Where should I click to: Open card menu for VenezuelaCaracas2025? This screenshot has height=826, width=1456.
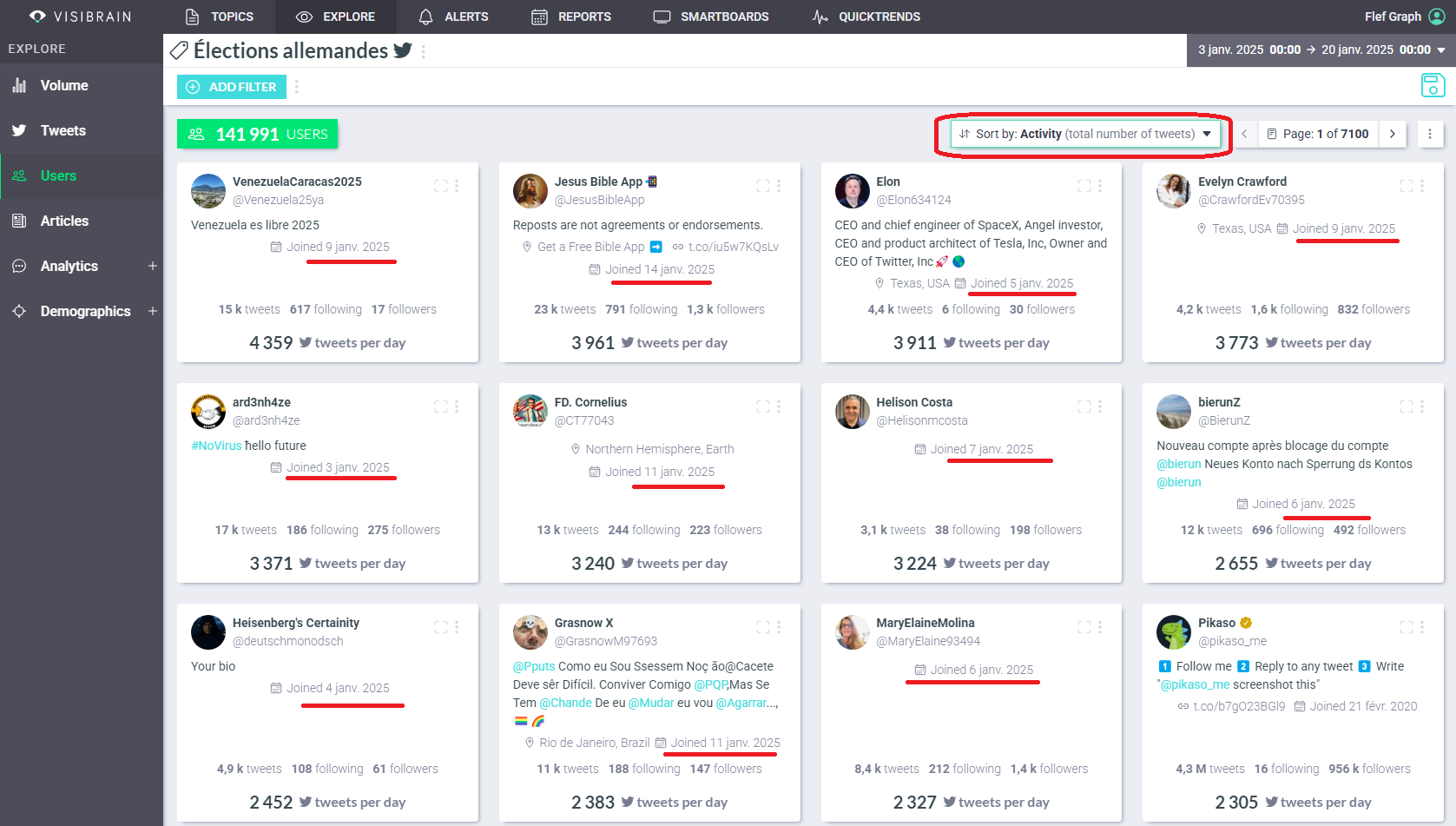click(x=457, y=186)
